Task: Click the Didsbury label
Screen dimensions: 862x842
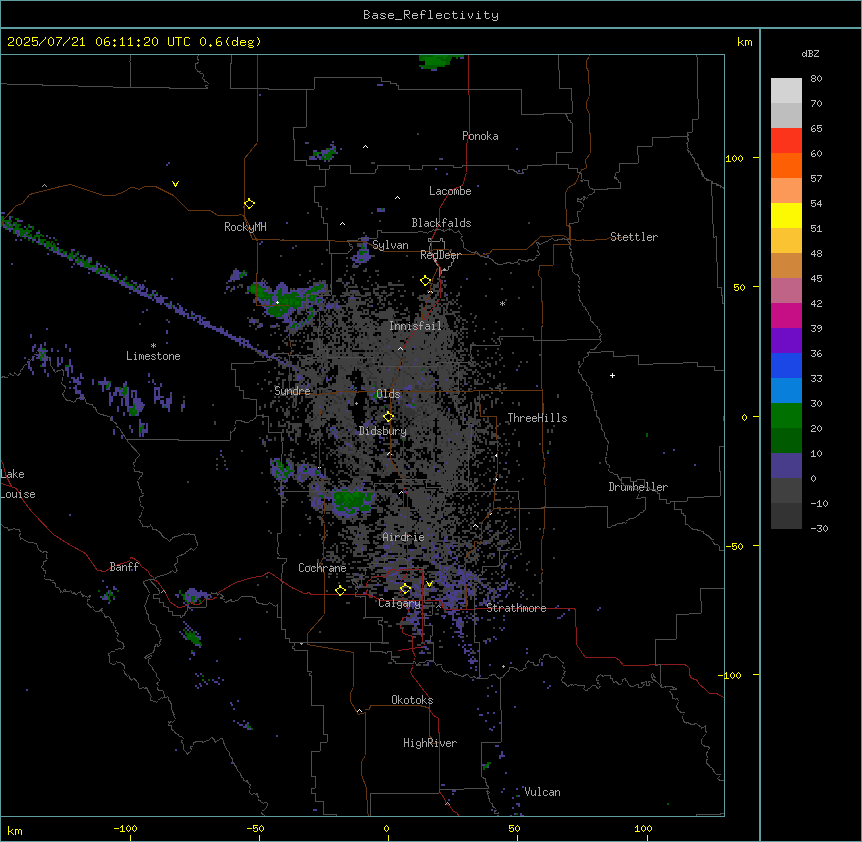Action: (383, 431)
